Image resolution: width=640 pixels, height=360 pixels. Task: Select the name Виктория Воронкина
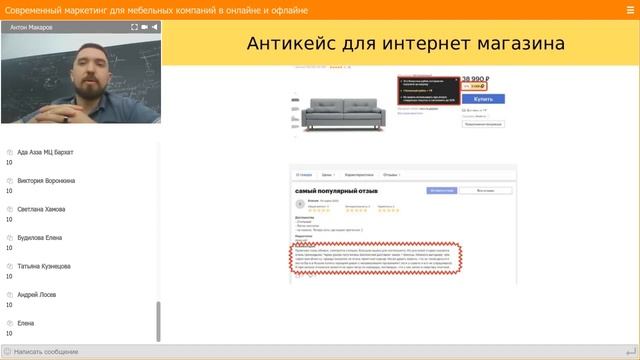pos(46,181)
